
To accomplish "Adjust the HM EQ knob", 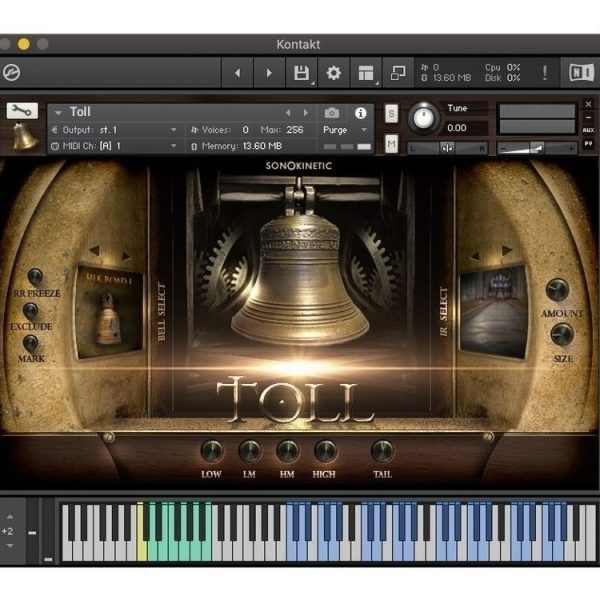I will click(x=287, y=452).
